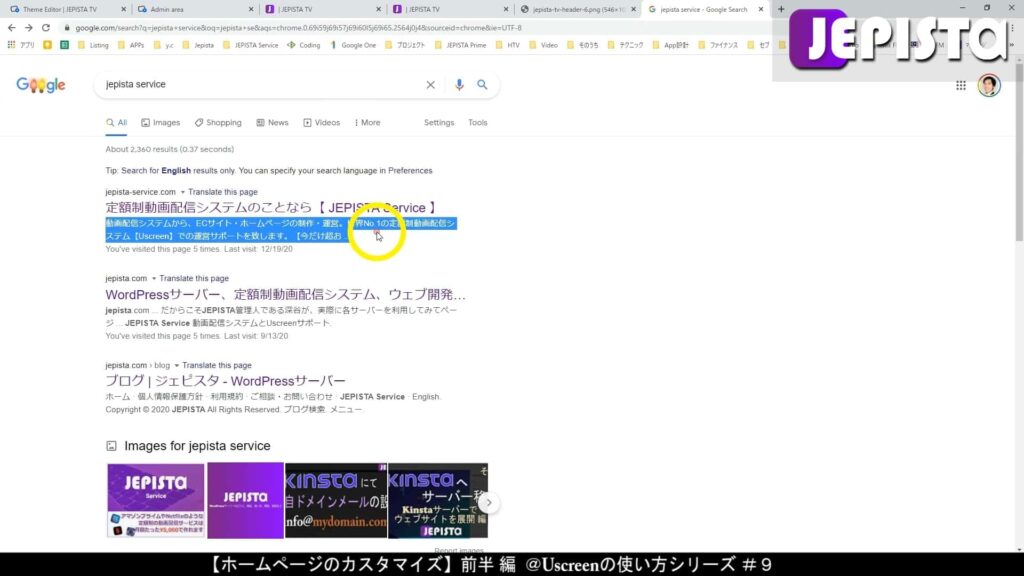Open the Preferences link in the language tip

coord(410,170)
